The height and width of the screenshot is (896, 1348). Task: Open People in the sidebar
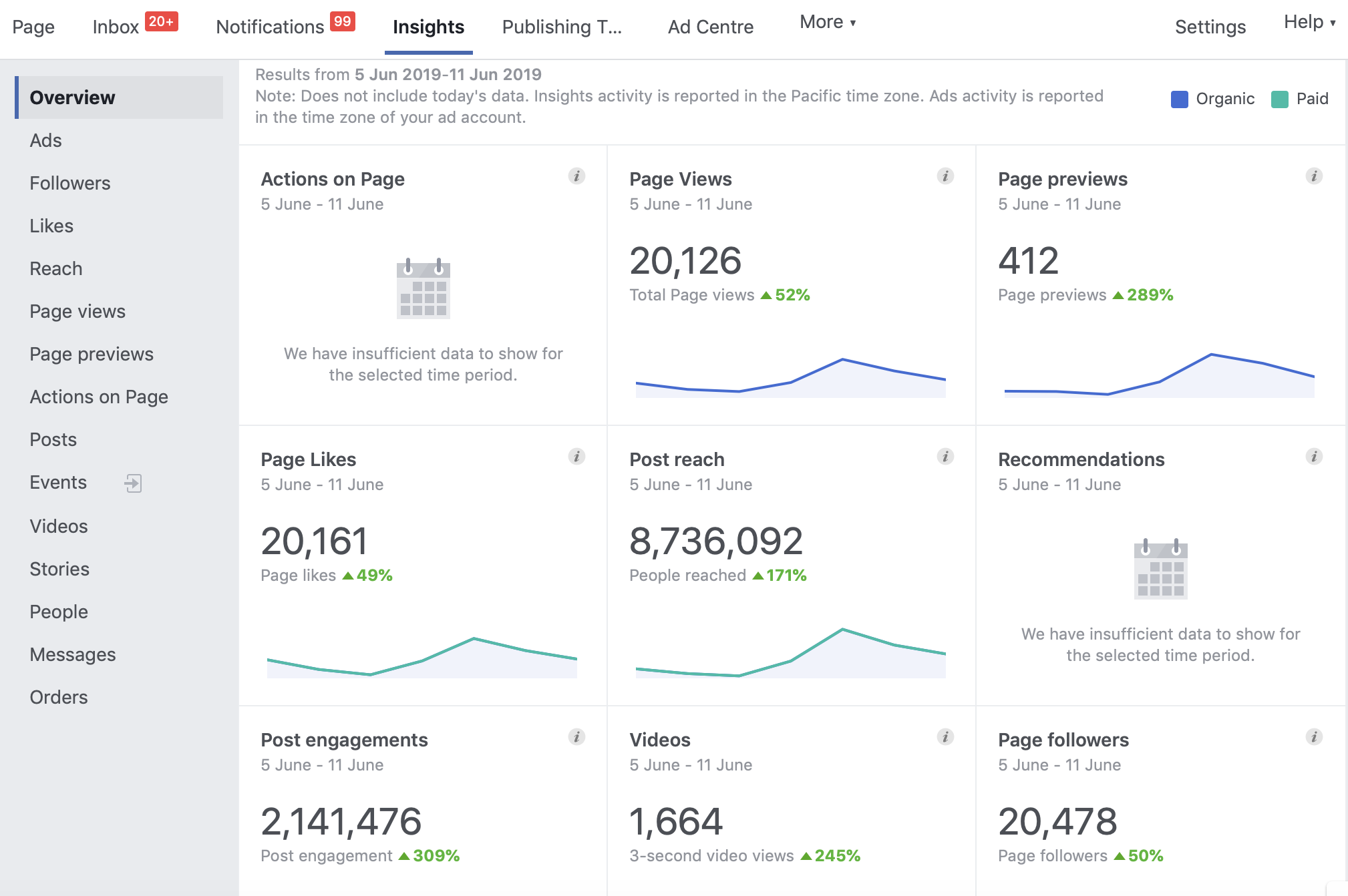click(59, 612)
